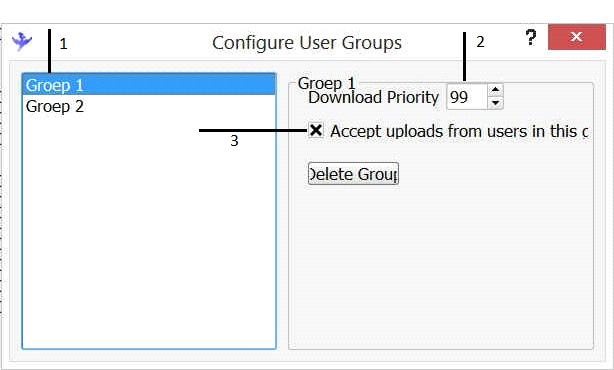
Task: Click the Download Priority field showing 99
Action: (x=467, y=97)
